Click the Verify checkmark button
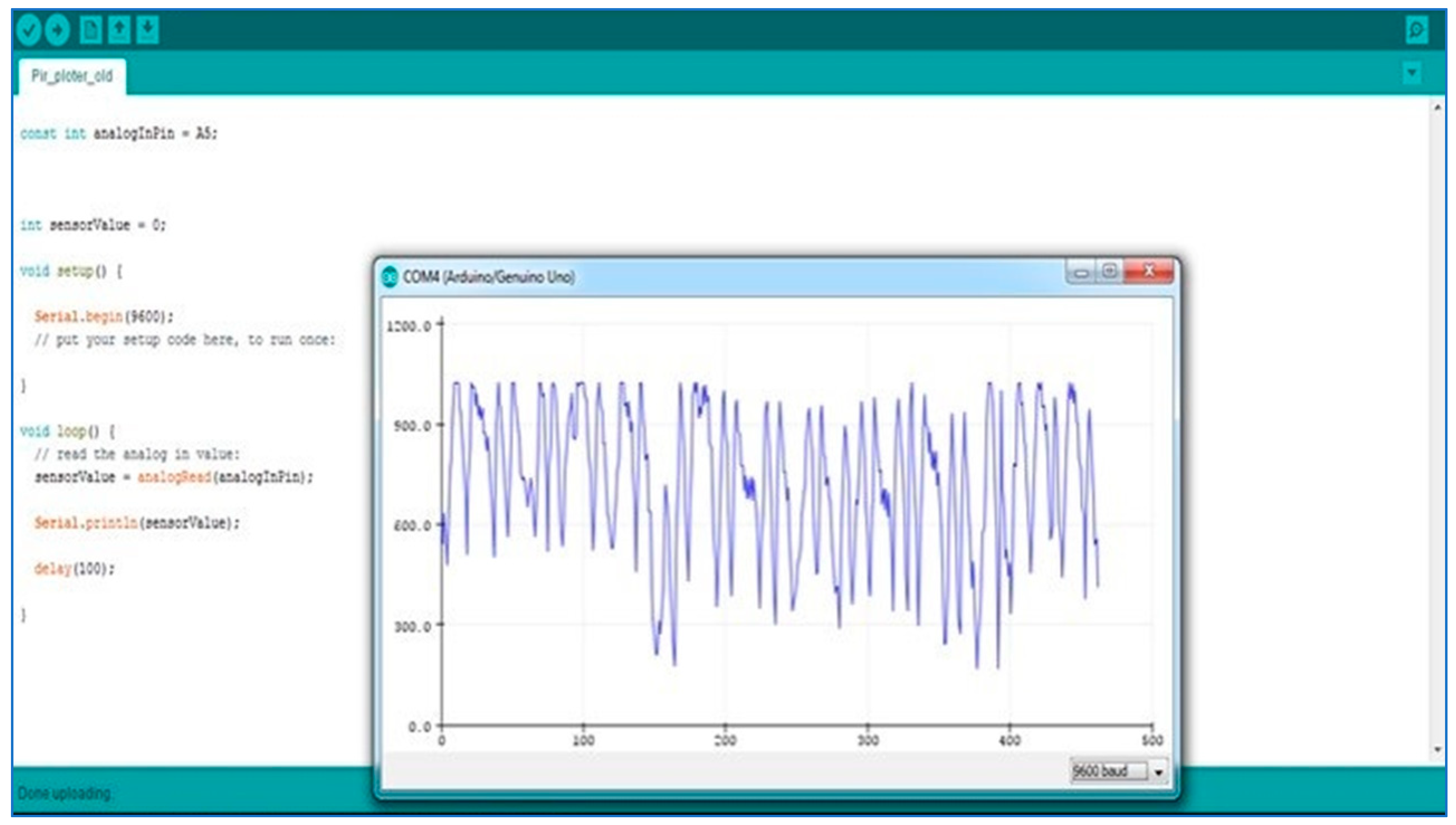The image size is (1456, 825). (28, 29)
